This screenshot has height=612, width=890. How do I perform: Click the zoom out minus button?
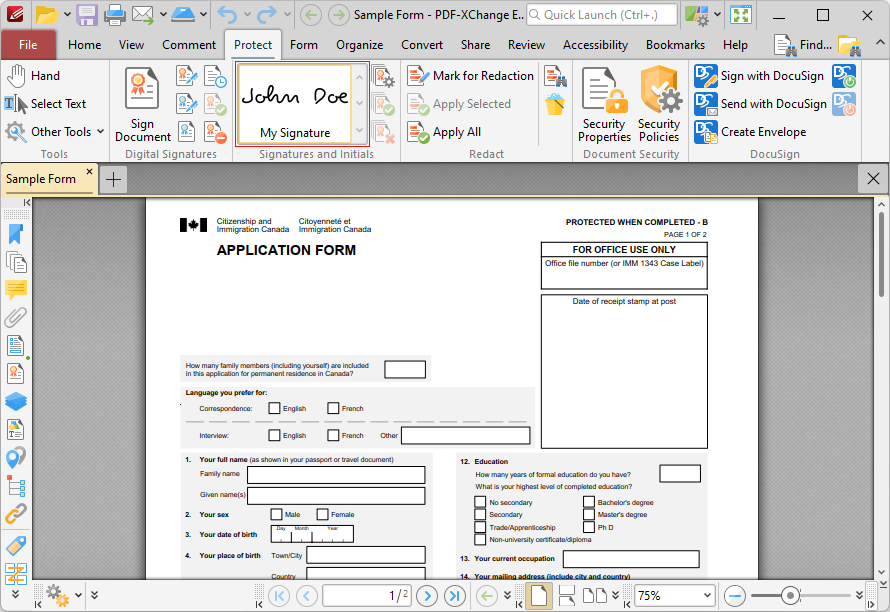pyautogui.click(x=735, y=596)
